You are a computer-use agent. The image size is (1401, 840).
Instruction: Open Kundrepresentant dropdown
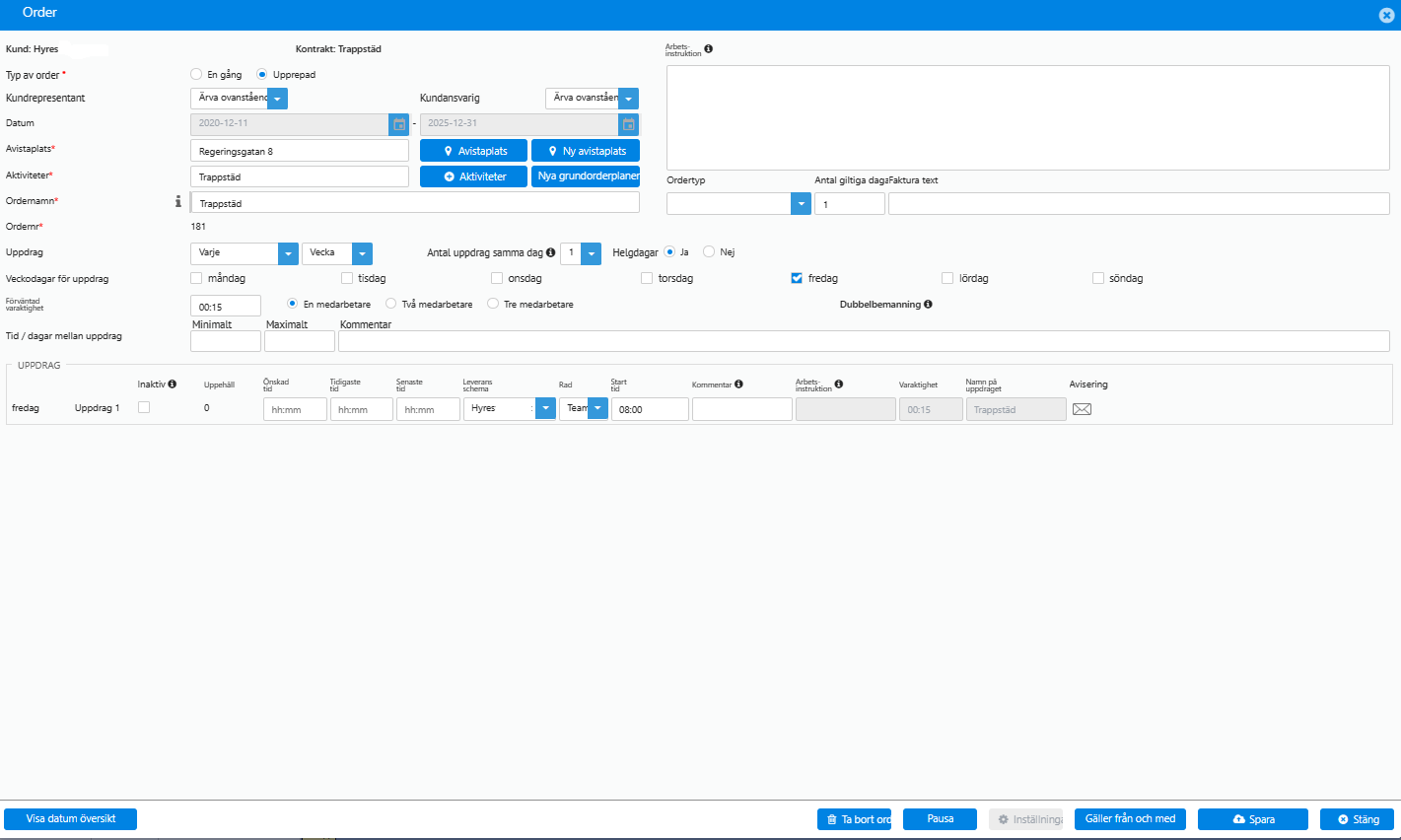(x=278, y=99)
